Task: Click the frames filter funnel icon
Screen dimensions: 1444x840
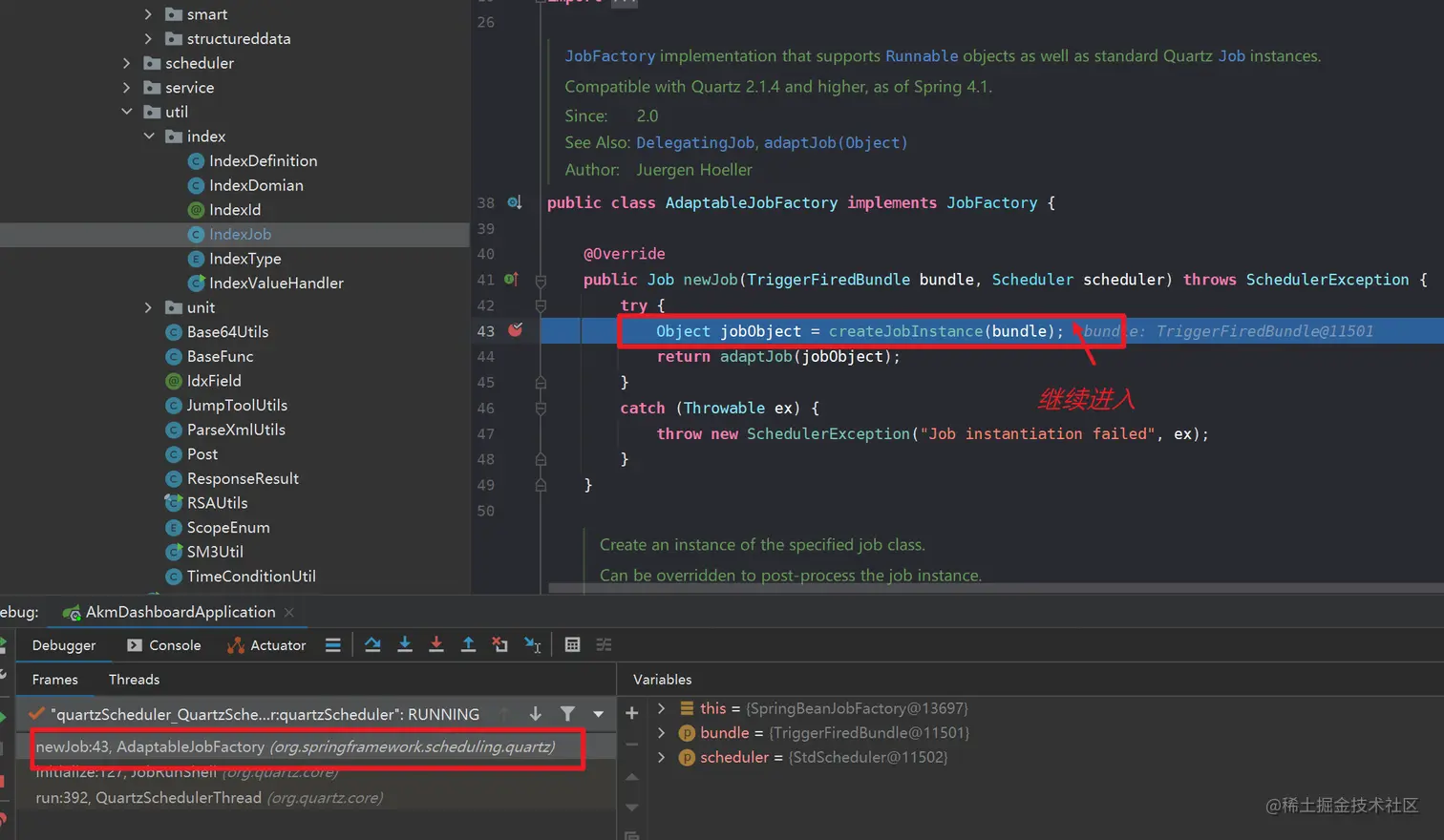Action: (567, 714)
